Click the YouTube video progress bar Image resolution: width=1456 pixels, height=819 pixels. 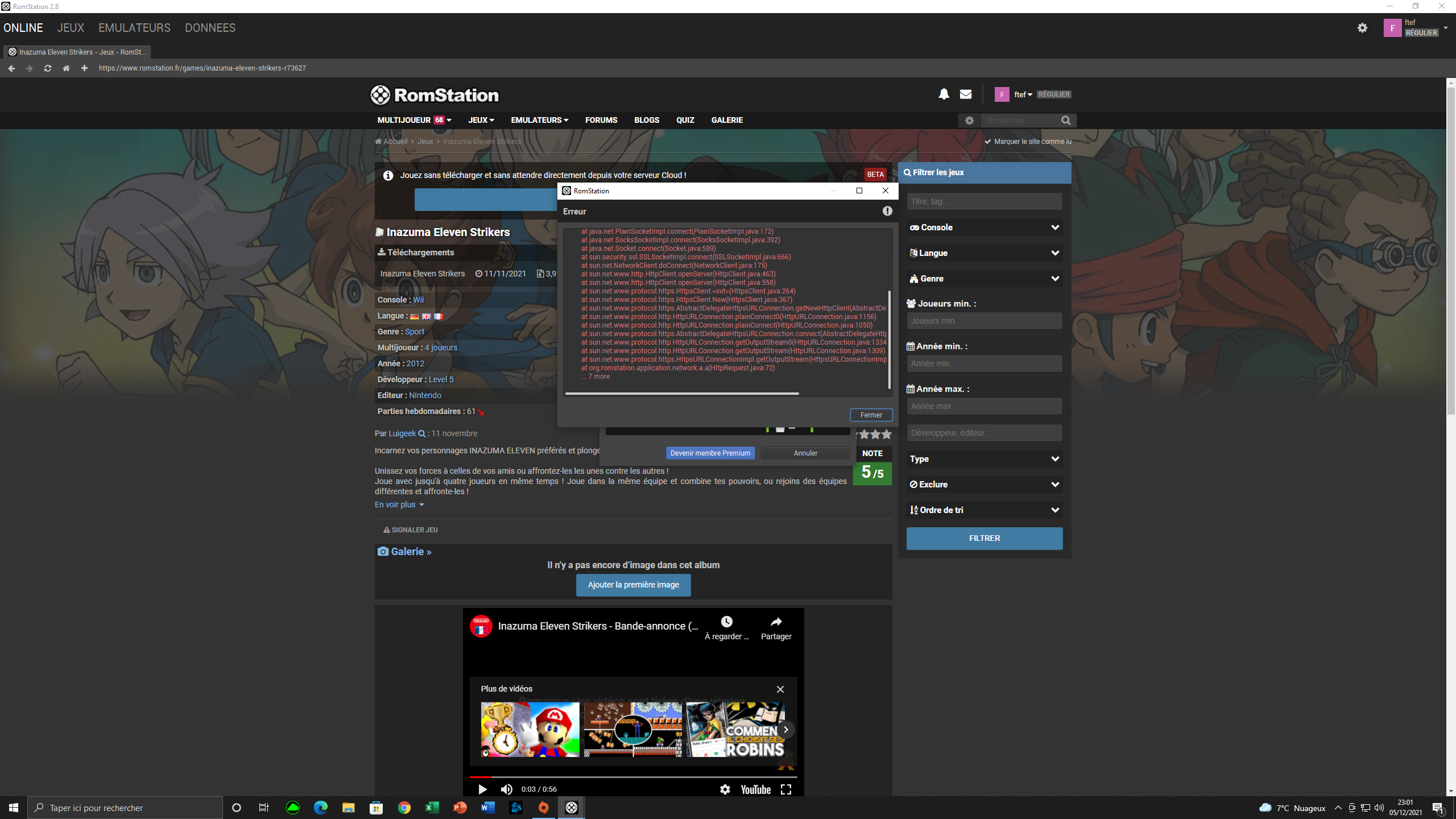(x=633, y=777)
